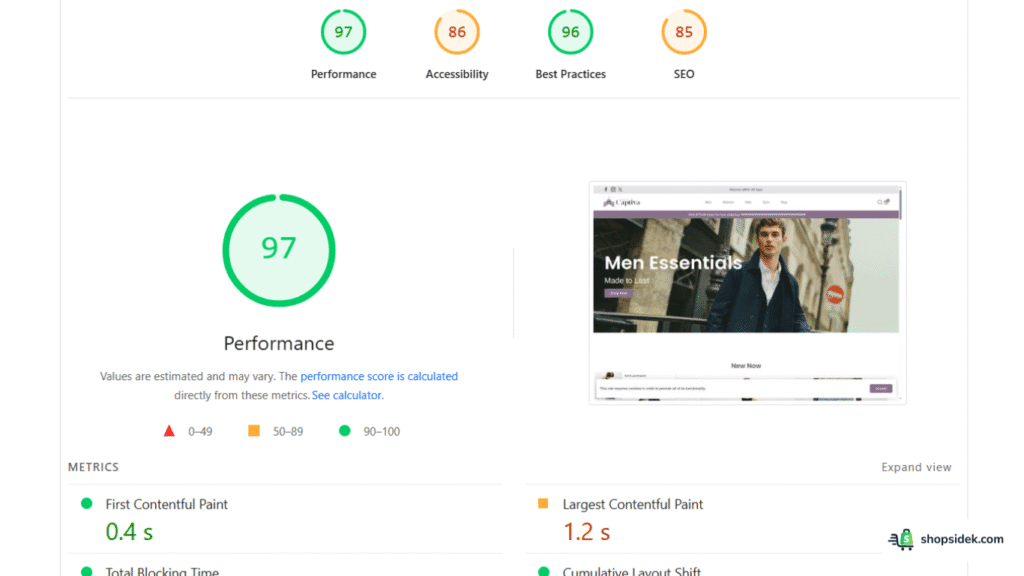Open the performance score is calculated link
Screen dimensions: 1024x576
379,376
